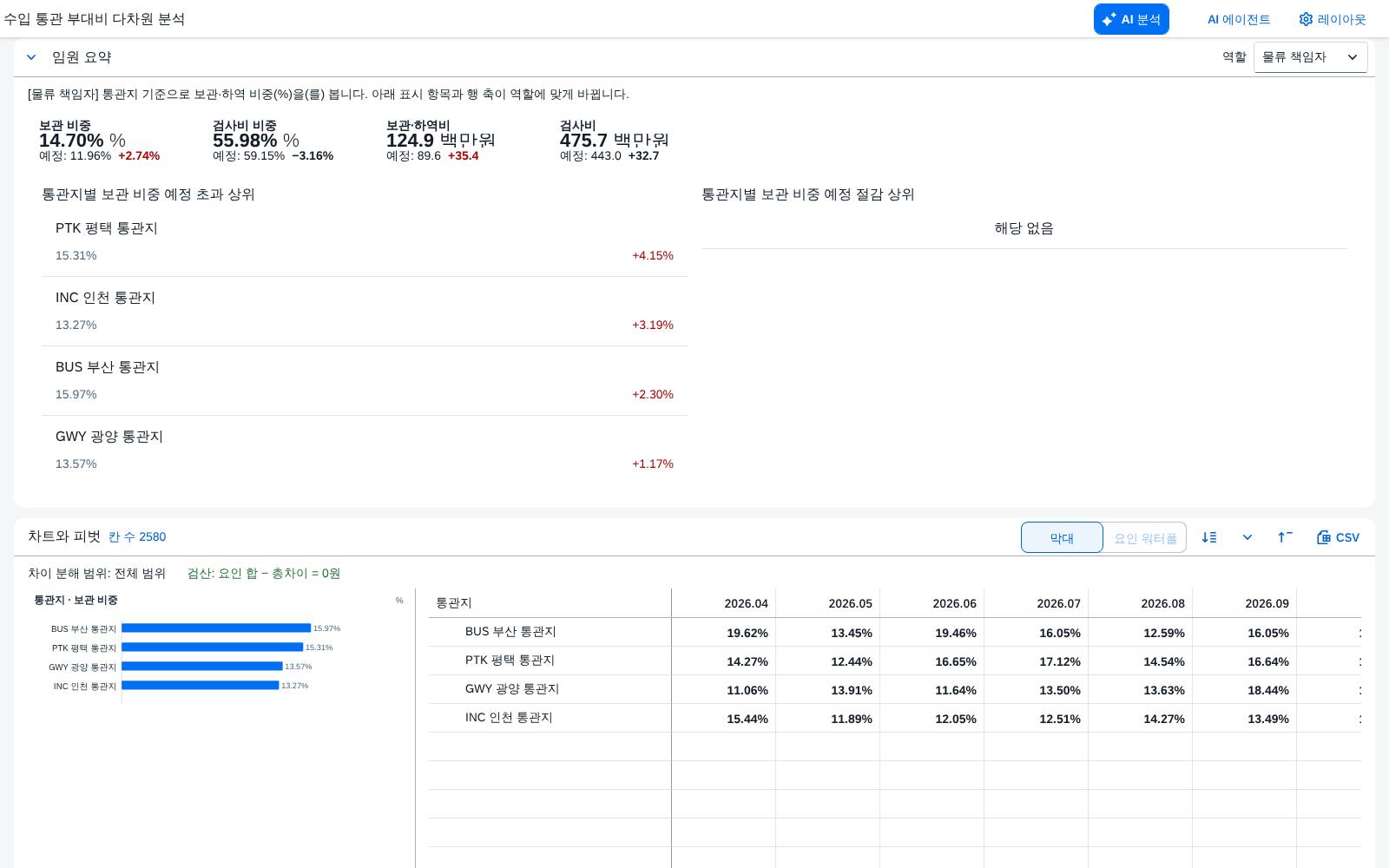
Task: Click the 검사비 비중 55.98% KPI
Action: pos(273,141)
